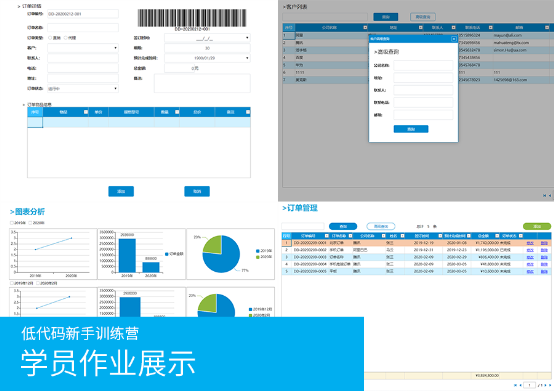Click the green 添加 button in order management

pos(537,226)
